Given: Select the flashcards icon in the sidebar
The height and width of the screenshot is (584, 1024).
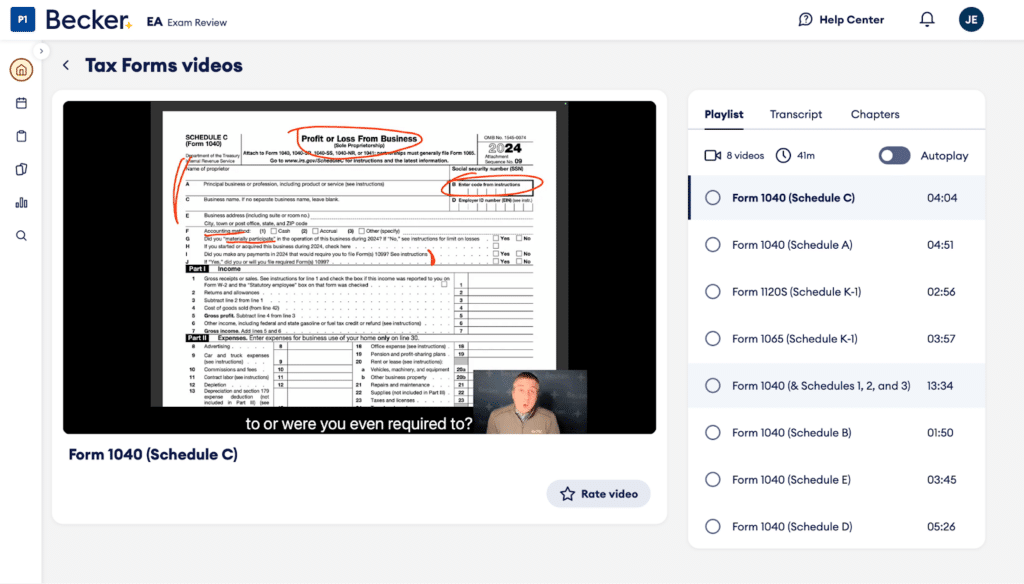Looking at the screenshot, I should [20, 168].
